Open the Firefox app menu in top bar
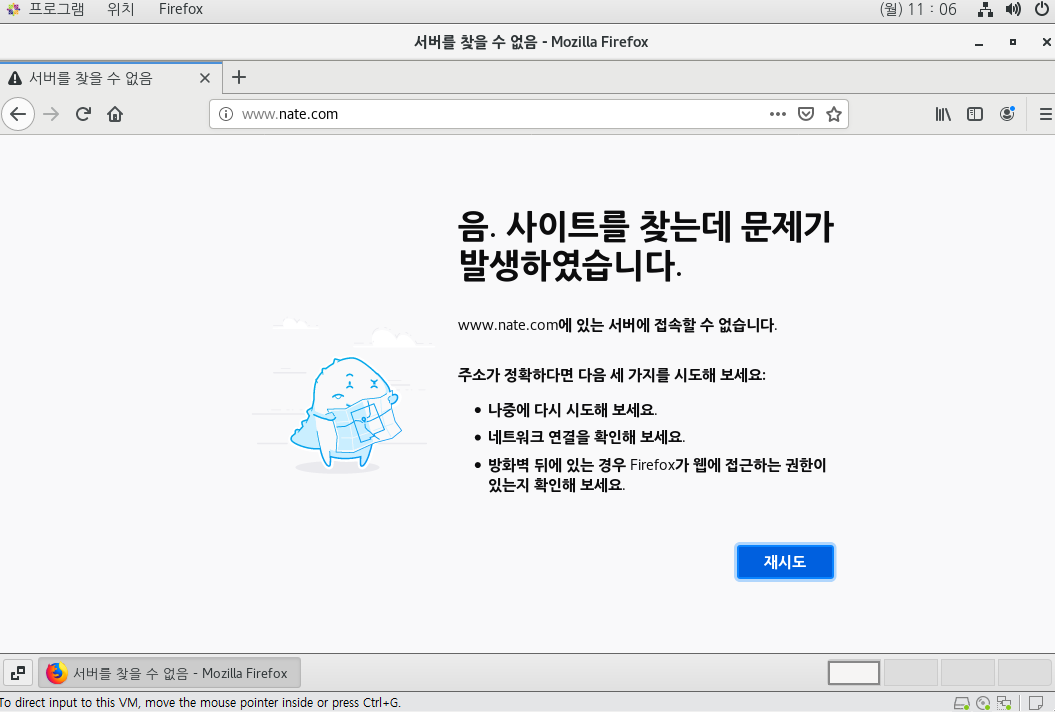This screenshot has height=712, width=1055. point(180,9)
